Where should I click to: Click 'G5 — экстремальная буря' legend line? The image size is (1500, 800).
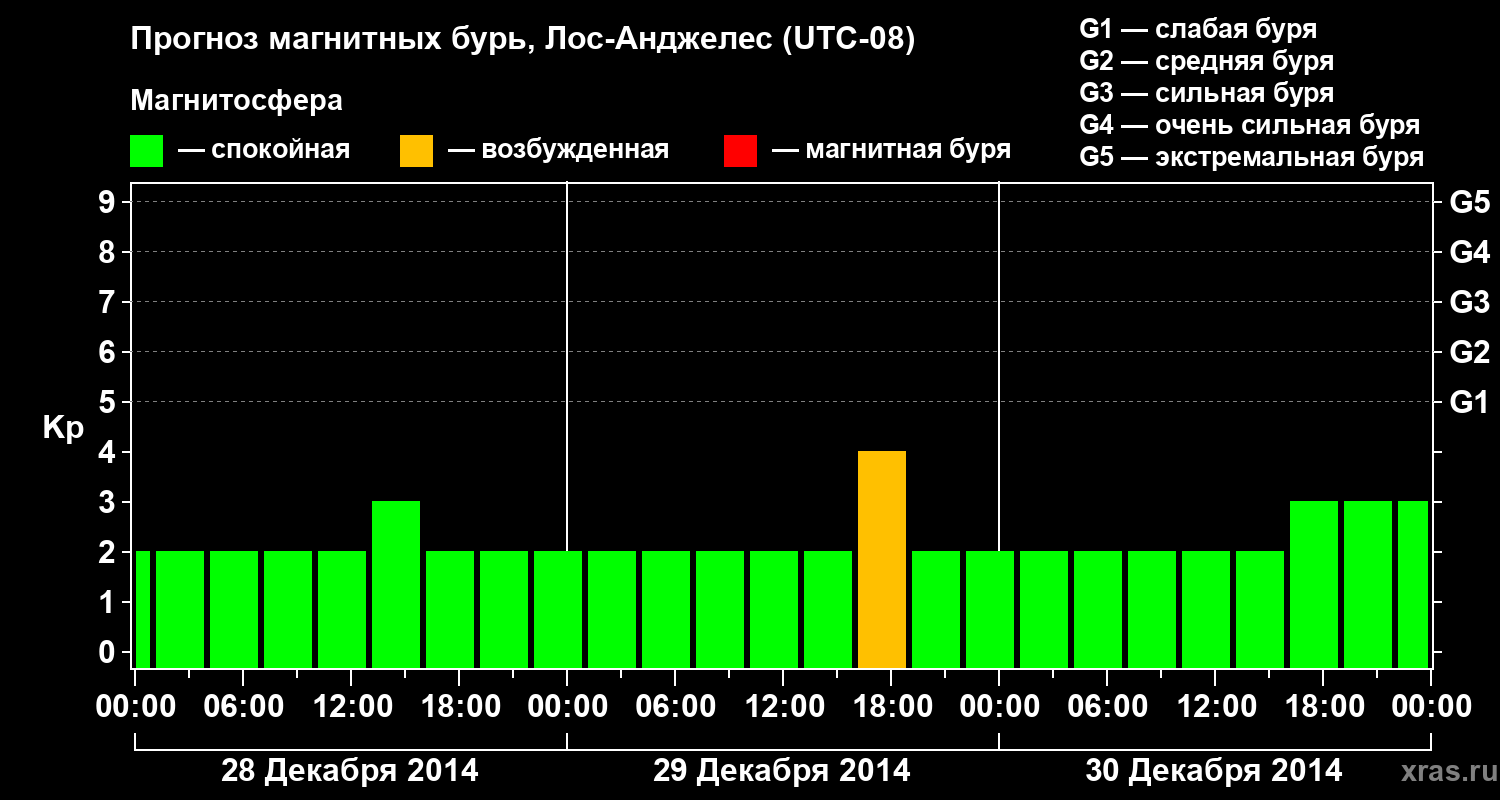coord(1252,158)
